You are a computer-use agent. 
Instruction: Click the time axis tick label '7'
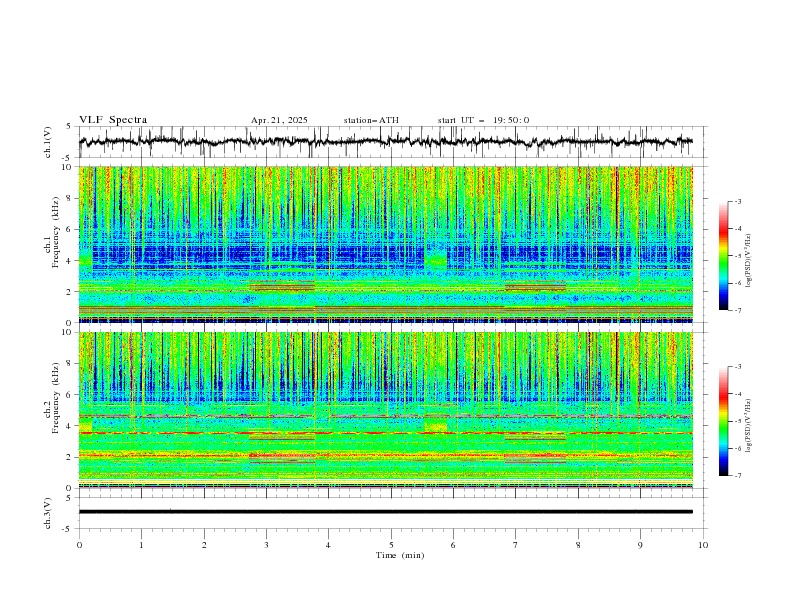(x=516, y=545)
